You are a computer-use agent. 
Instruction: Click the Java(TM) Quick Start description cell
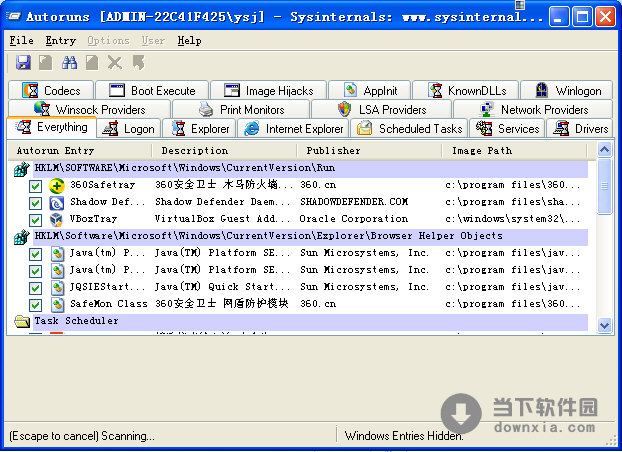(222, 287)
